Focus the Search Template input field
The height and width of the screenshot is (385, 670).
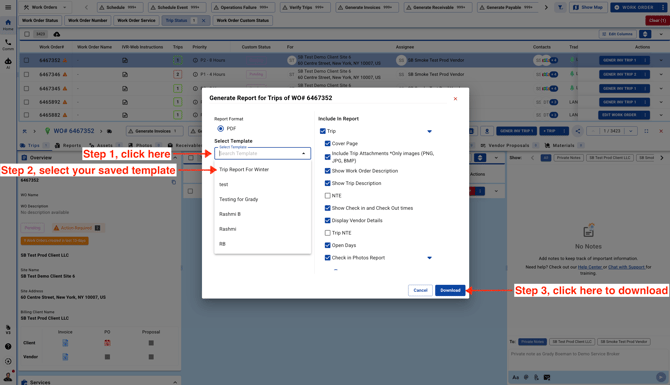(259, 153)
